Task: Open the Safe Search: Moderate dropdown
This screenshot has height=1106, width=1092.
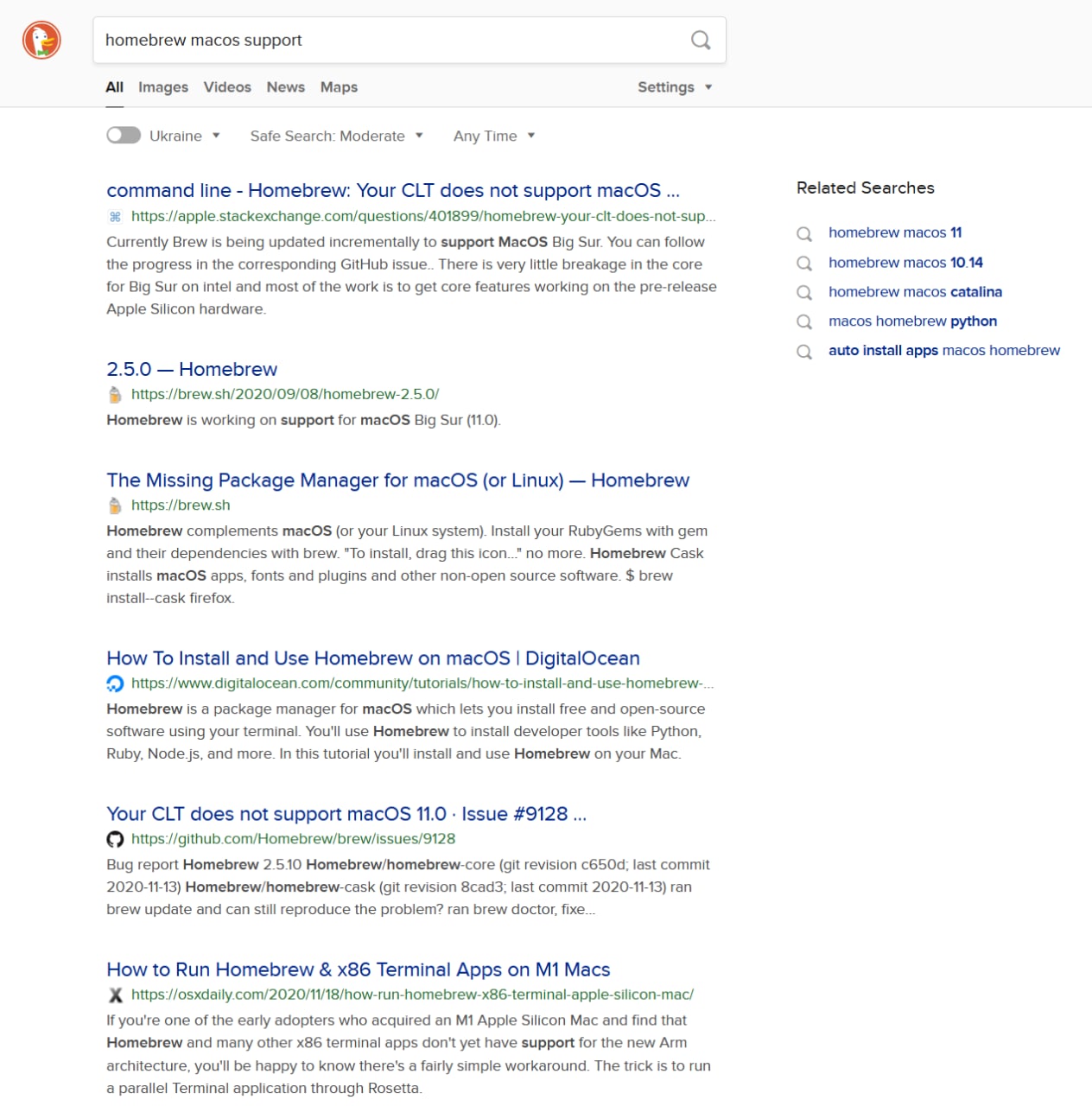Action: coord(337,136)
